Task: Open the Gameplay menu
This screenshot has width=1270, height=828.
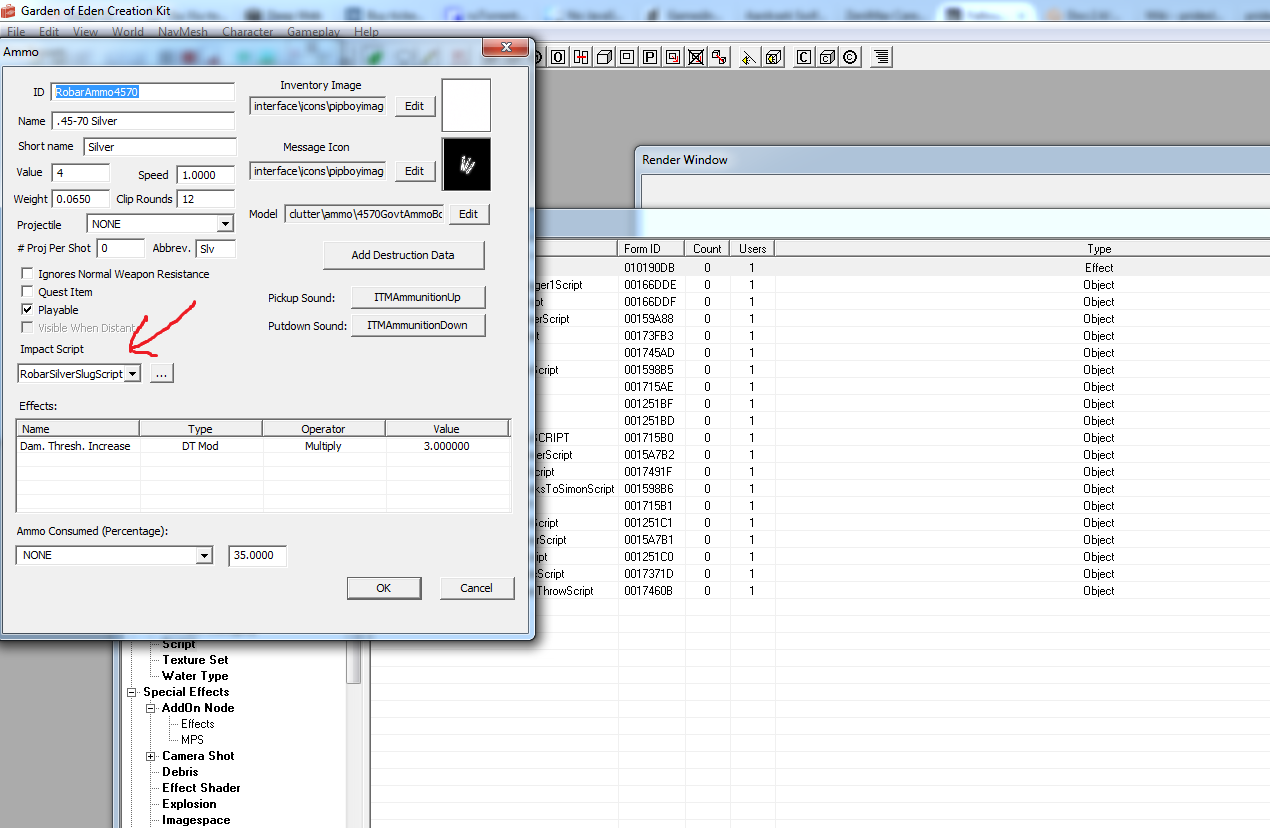Action: (313, 31)
